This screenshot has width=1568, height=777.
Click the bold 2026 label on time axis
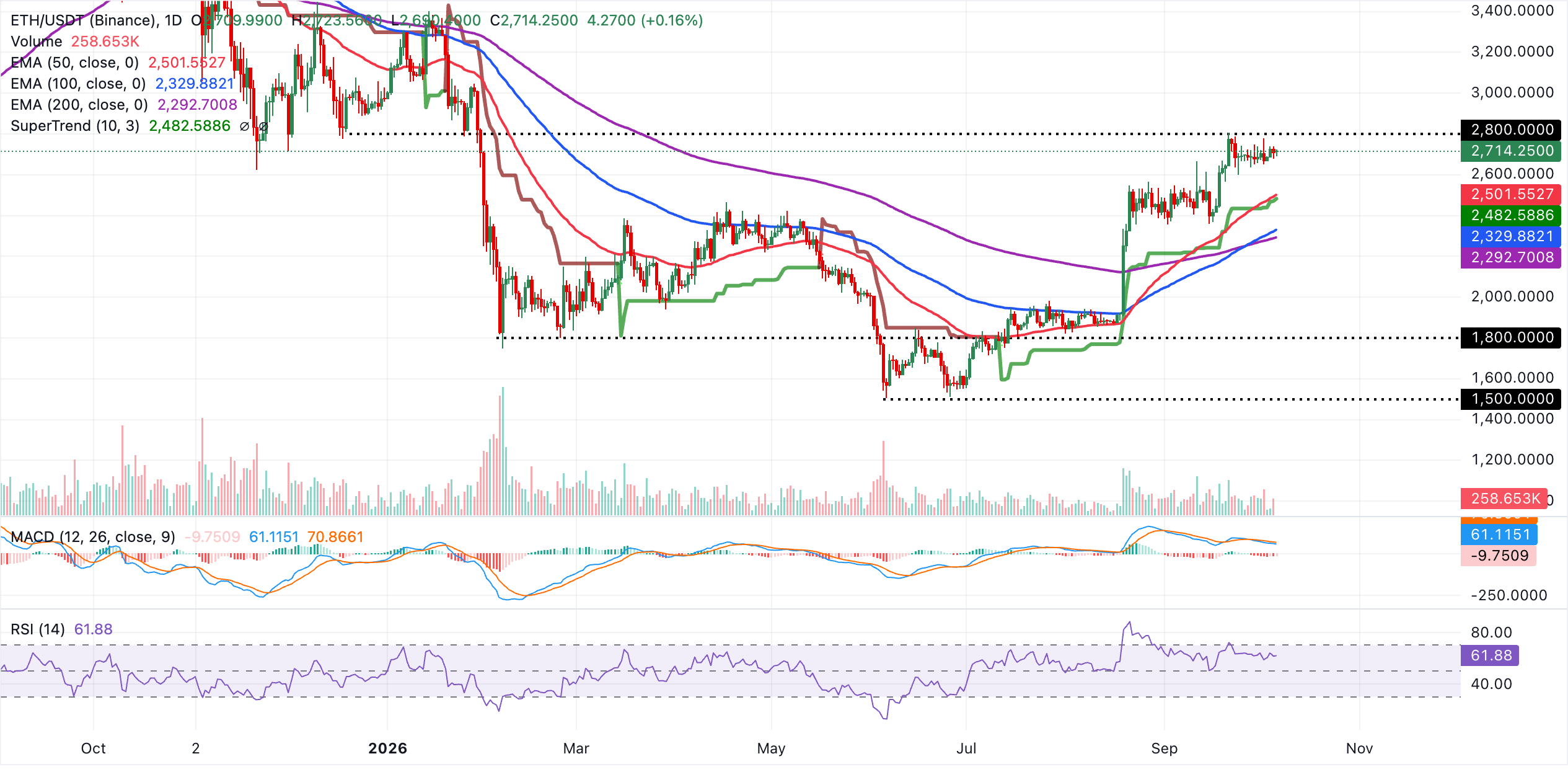(388, 748)
